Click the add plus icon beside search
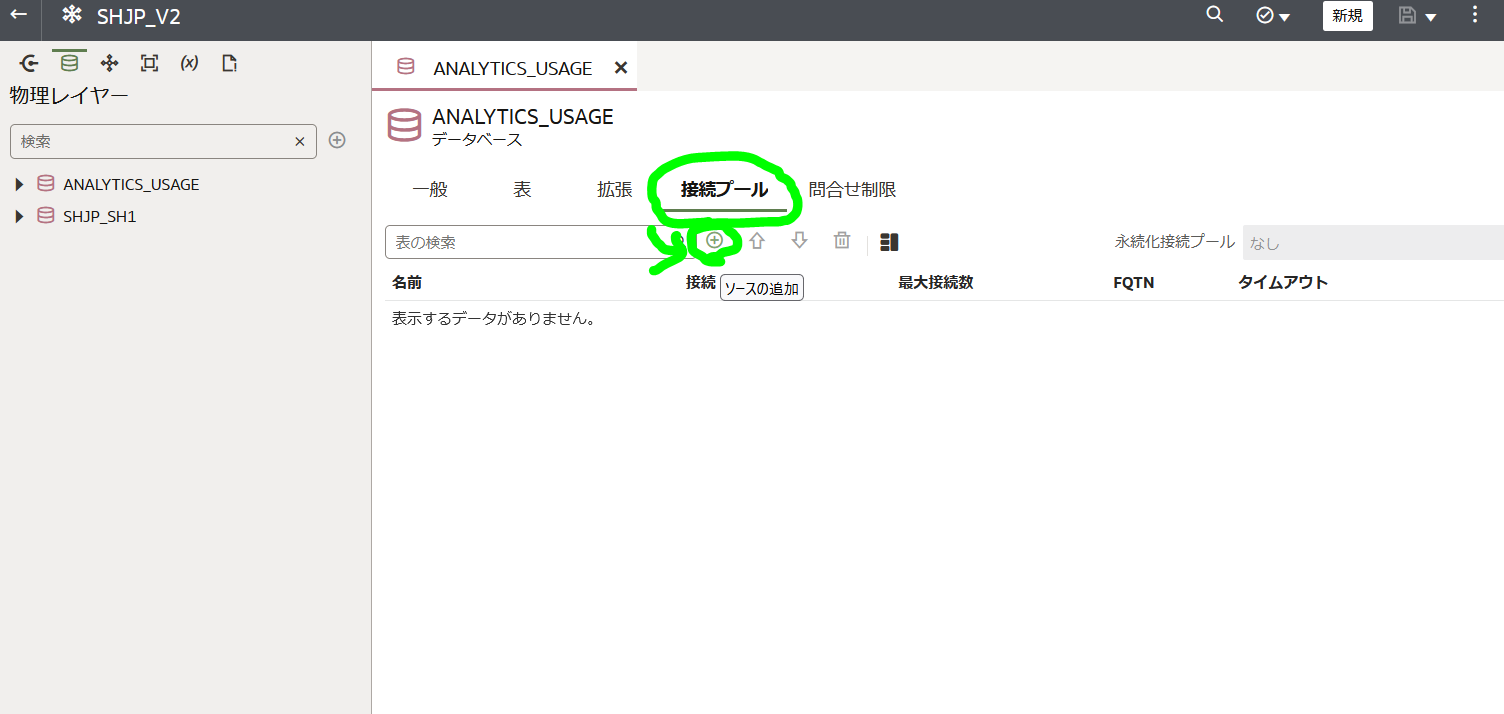The width and height of the screenshot is (1504, 714). (x=337, y=140)
